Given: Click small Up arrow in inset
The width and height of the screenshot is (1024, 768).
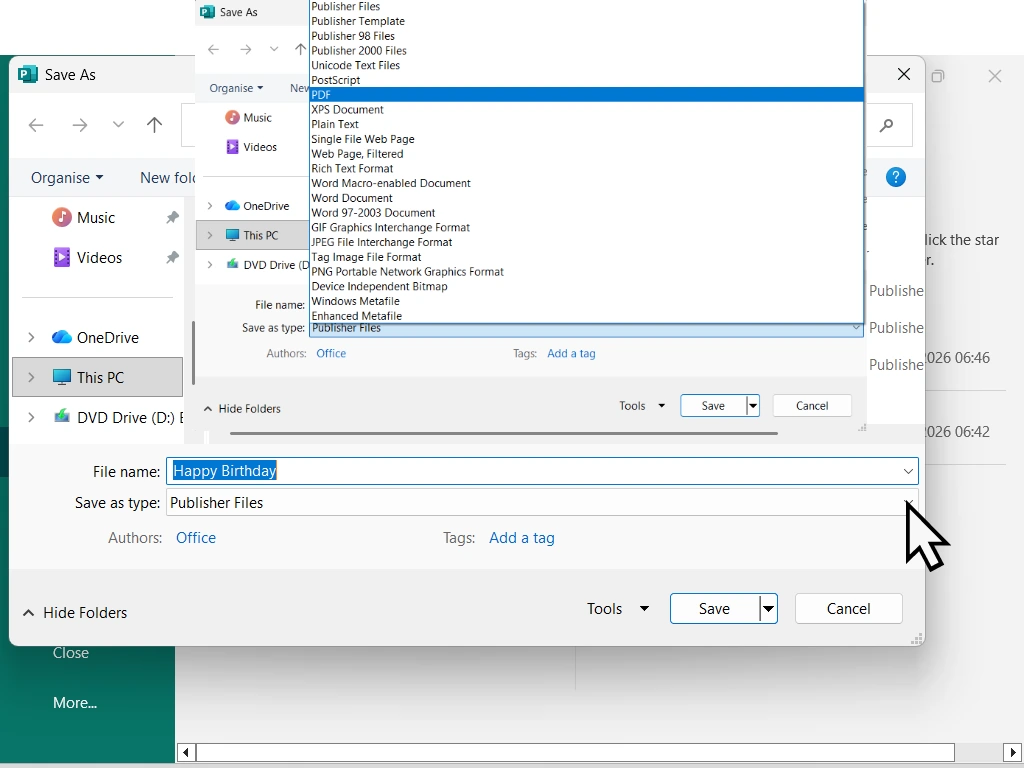Looking at the screenshot, I should click(x=300, y=50).
